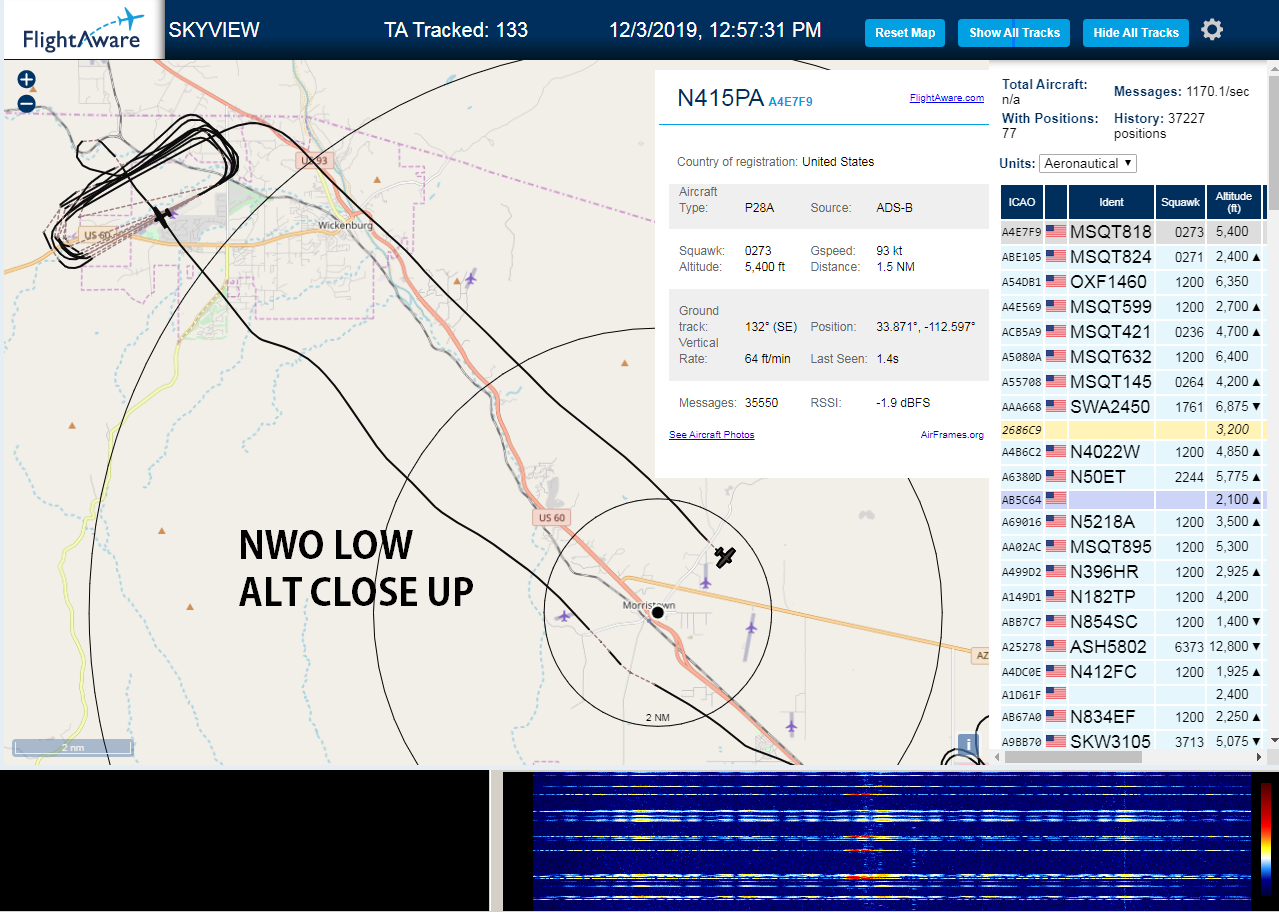Select the OXF1460 aircraft row
1279x913 pixels.
click(x=1133, y=282)
